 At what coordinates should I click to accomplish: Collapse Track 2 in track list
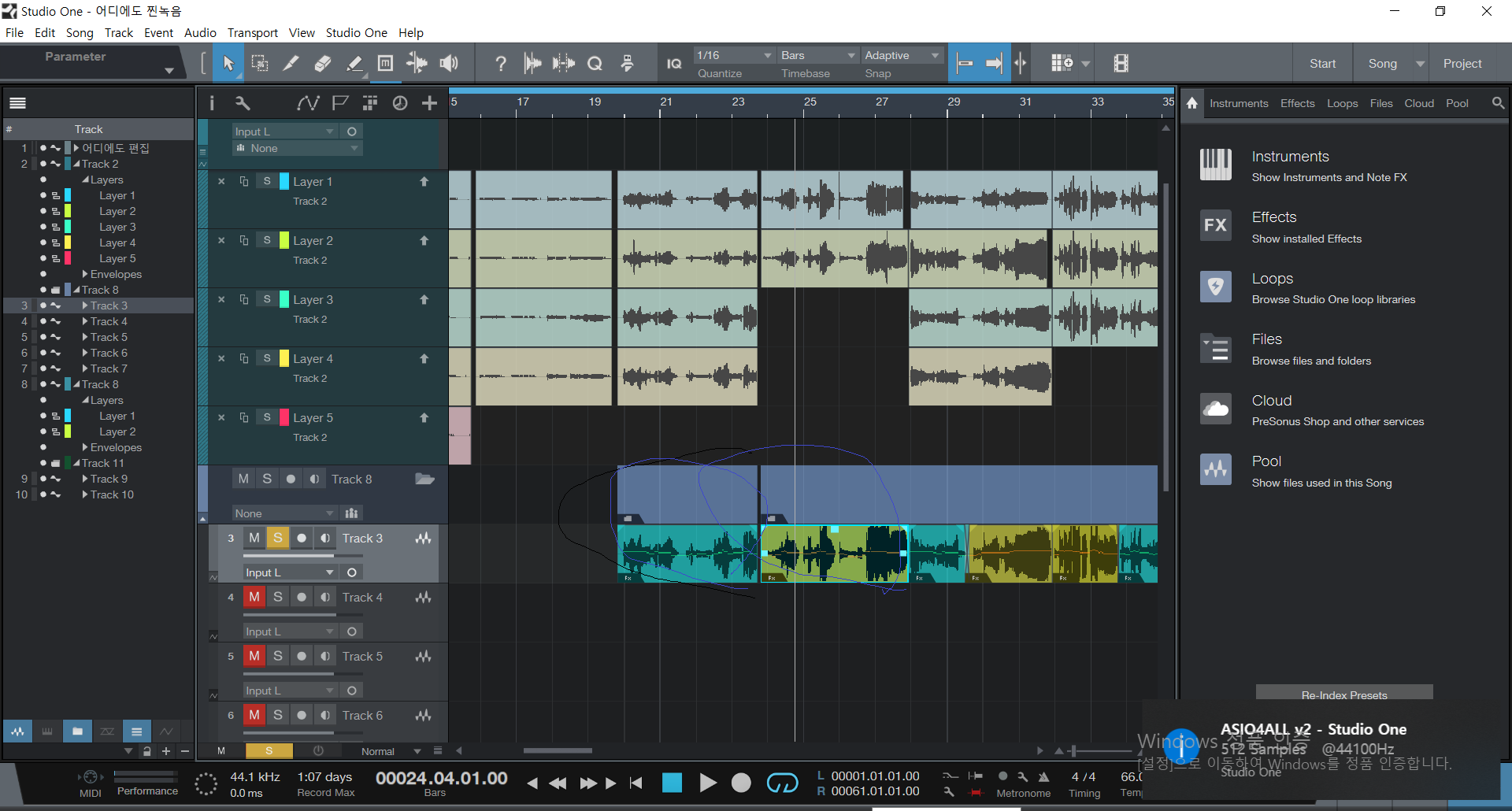pyautogui.click(x=76, y=164)
